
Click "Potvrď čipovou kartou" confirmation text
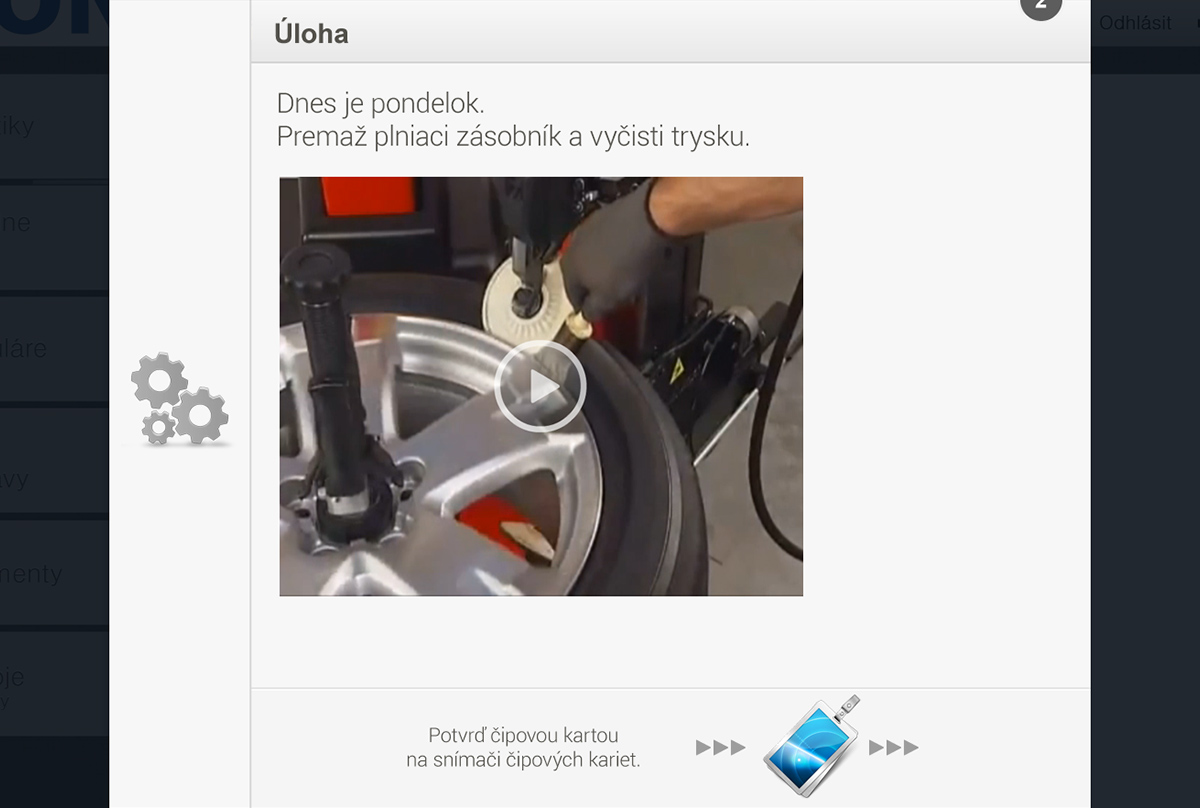(524, 735)
